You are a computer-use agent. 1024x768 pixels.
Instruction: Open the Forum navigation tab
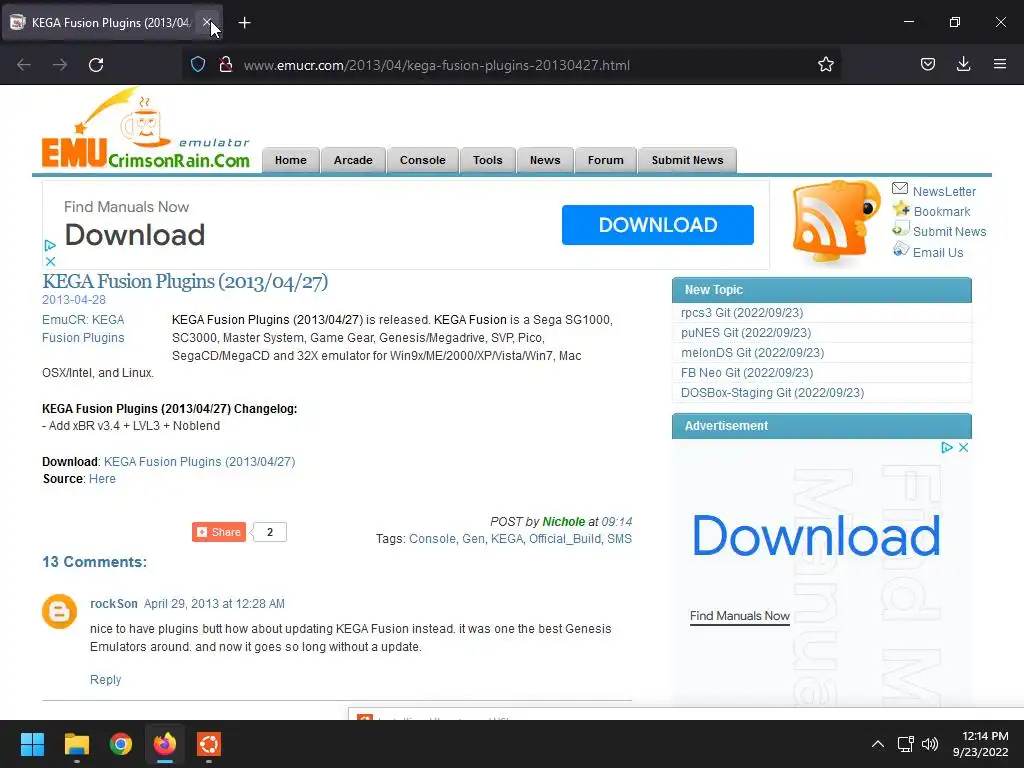605,160
